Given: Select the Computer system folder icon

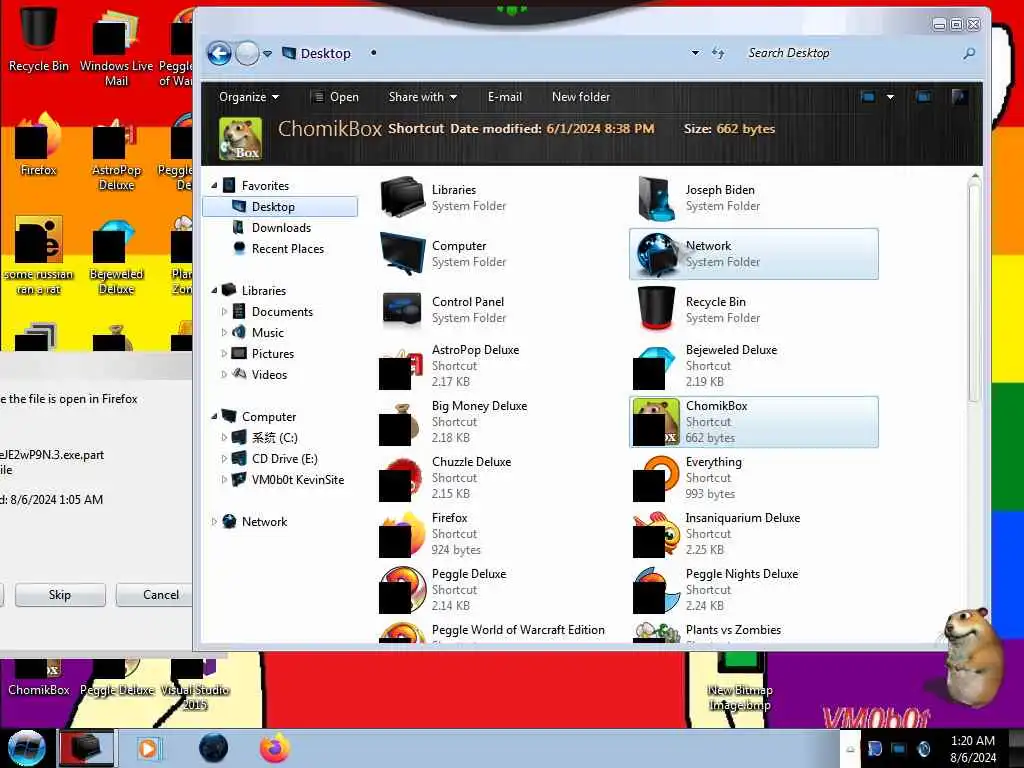Looking at the screenshot, I should (x=402, y=253).
